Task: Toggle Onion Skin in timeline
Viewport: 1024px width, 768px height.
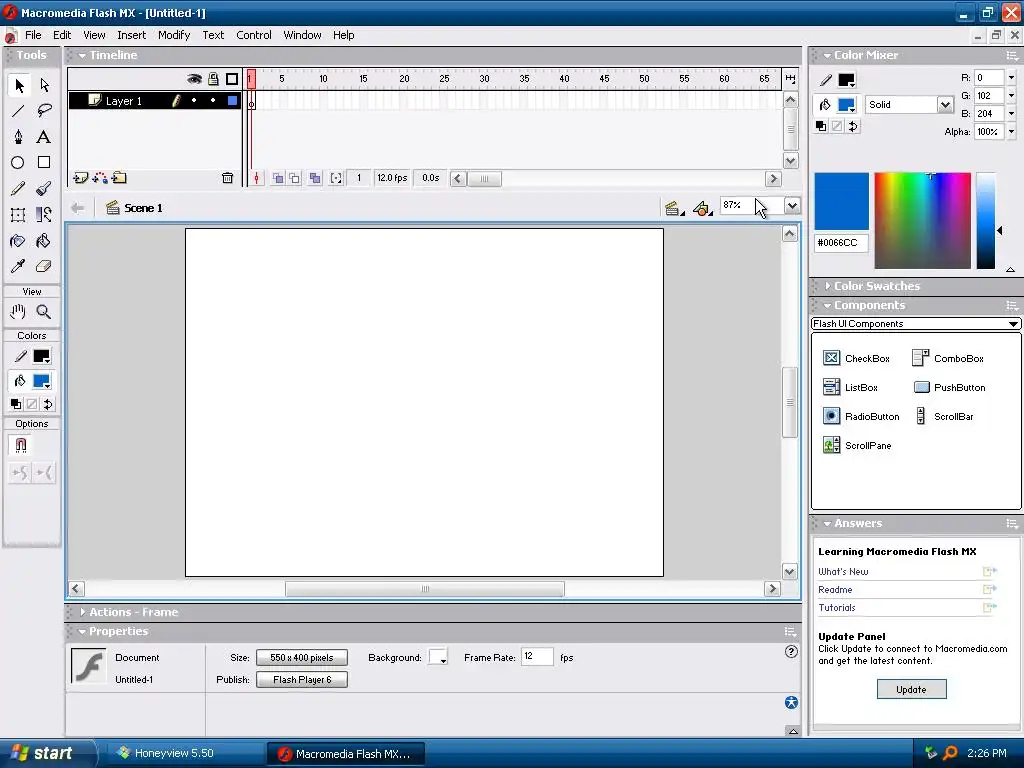Action: coord(278,178)
